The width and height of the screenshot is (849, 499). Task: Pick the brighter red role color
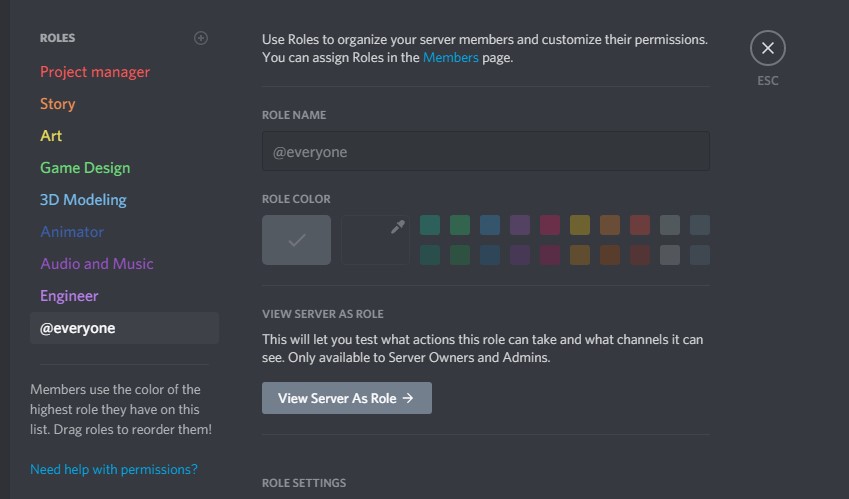click(640, 225)
